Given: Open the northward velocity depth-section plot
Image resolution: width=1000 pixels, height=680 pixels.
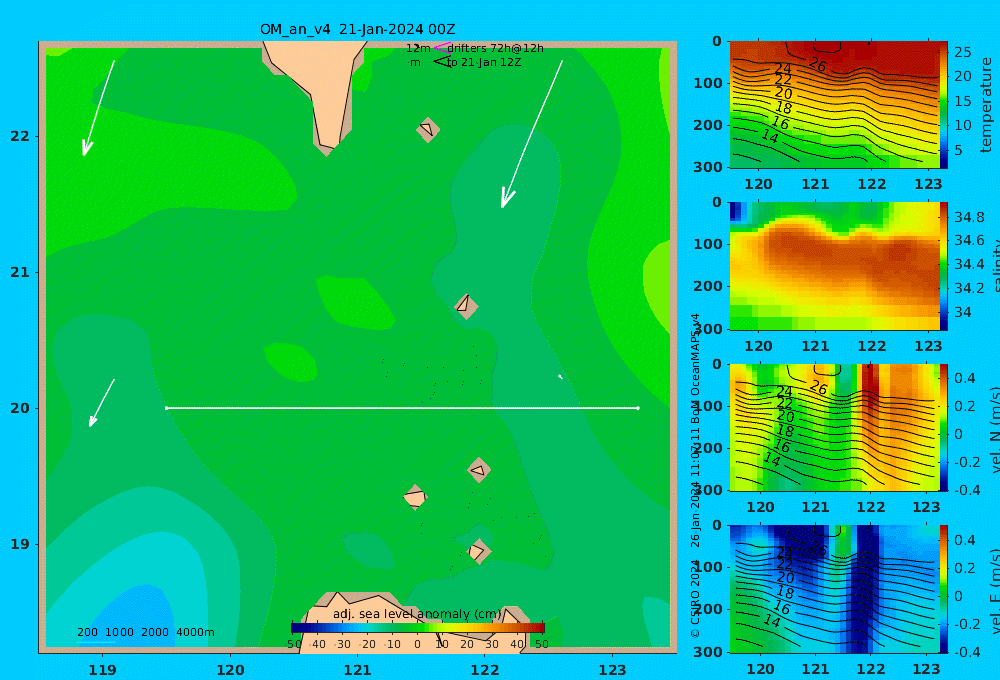Looking at the screenshot, I should coord(835,427).
